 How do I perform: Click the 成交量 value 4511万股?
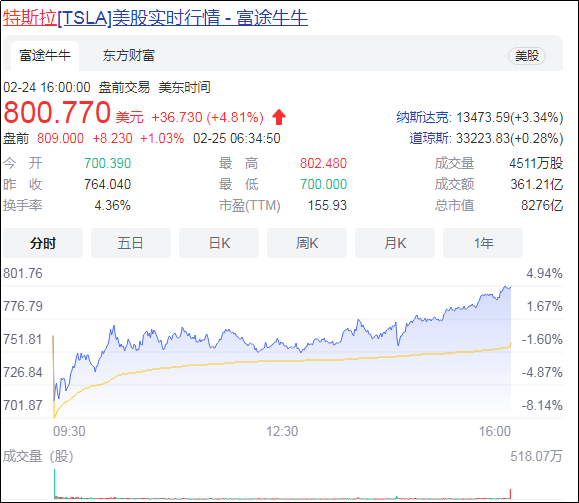[x=536, y=163]
